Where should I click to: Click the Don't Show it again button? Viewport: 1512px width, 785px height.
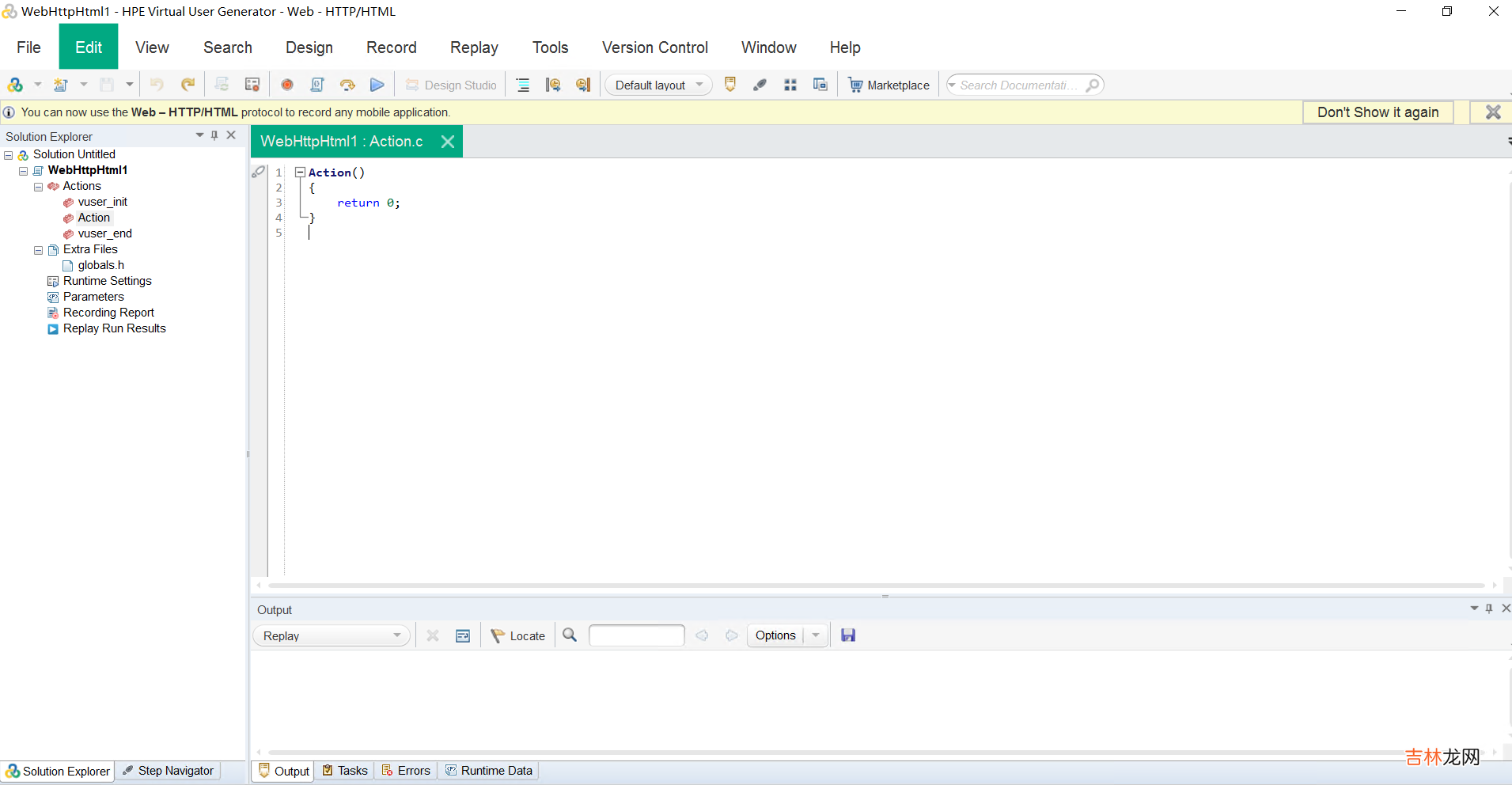click(x=1377, y=112)
